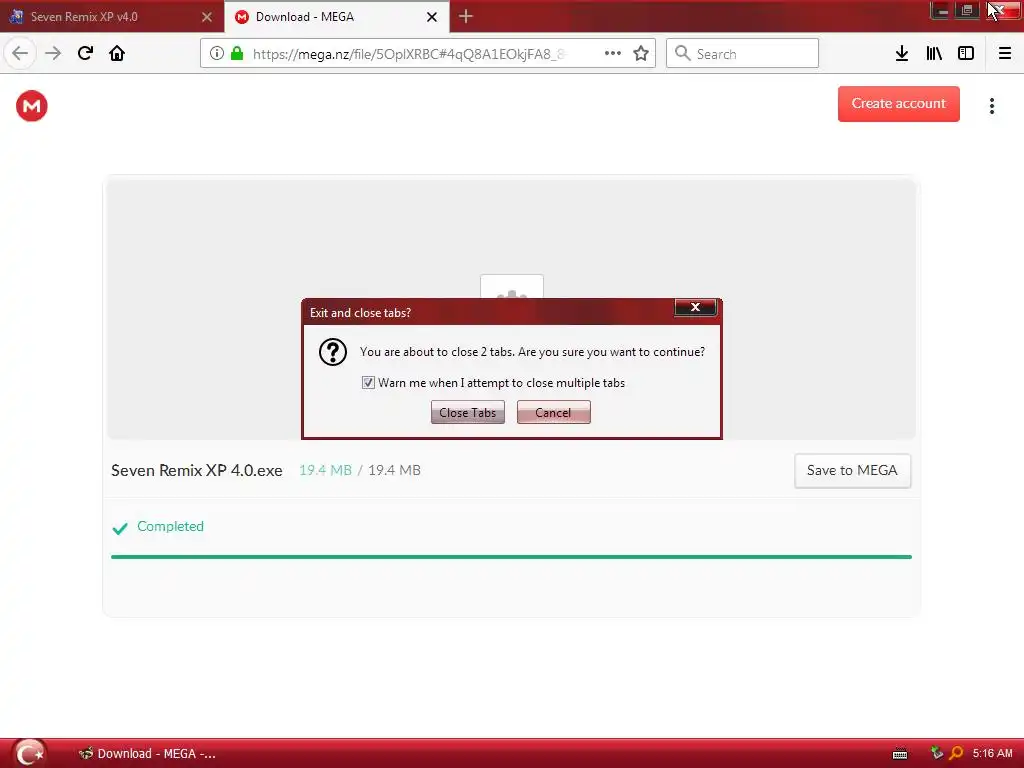The image size is (1024, 768).
Task: Show site information icon in address bar
Action: pos(217,54)
